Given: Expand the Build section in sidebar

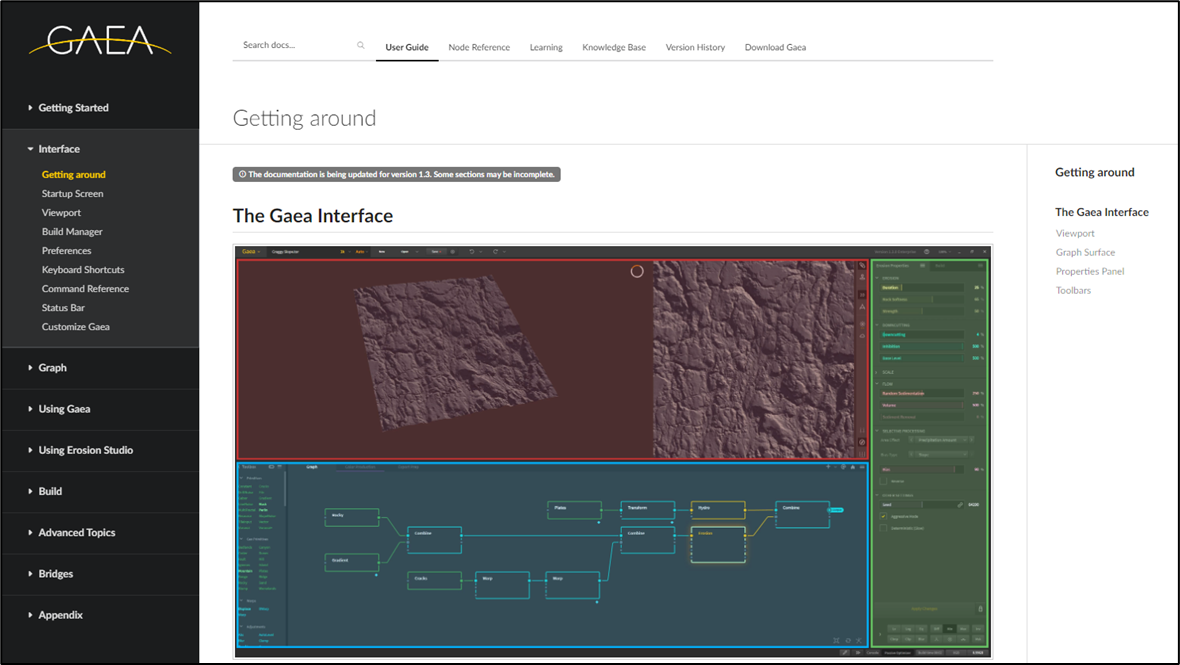Looking at the screenshot, I should pos(50,491).
